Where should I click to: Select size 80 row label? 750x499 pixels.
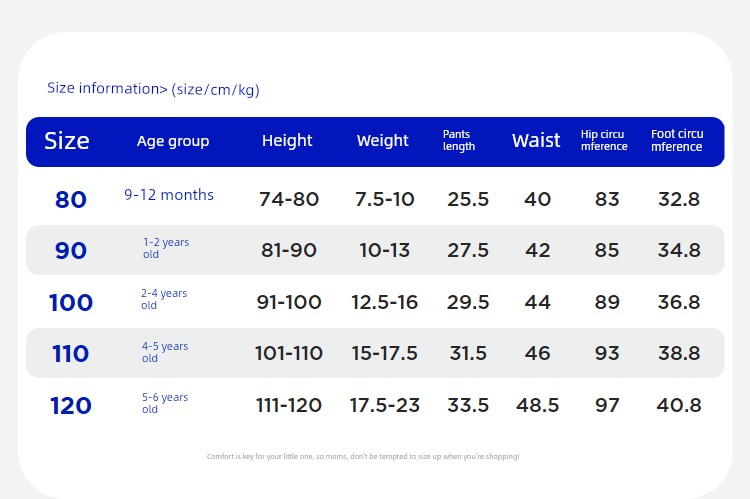pyautogui.click(x=71, y=200)
